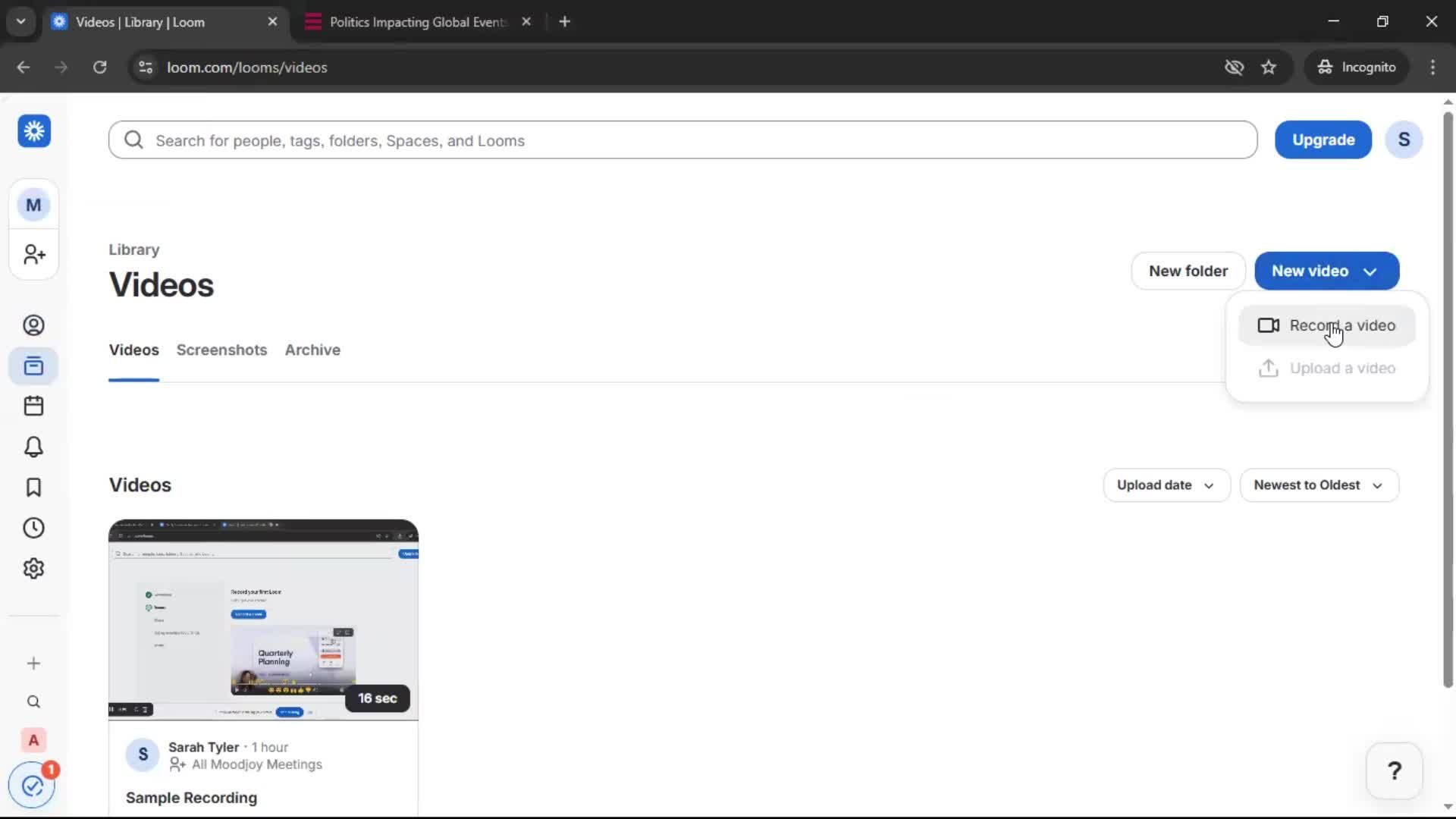This screenshot has height=819, width=1456.
Task: Switch to the Screenshots tab
Action: (x=221, y=350)
